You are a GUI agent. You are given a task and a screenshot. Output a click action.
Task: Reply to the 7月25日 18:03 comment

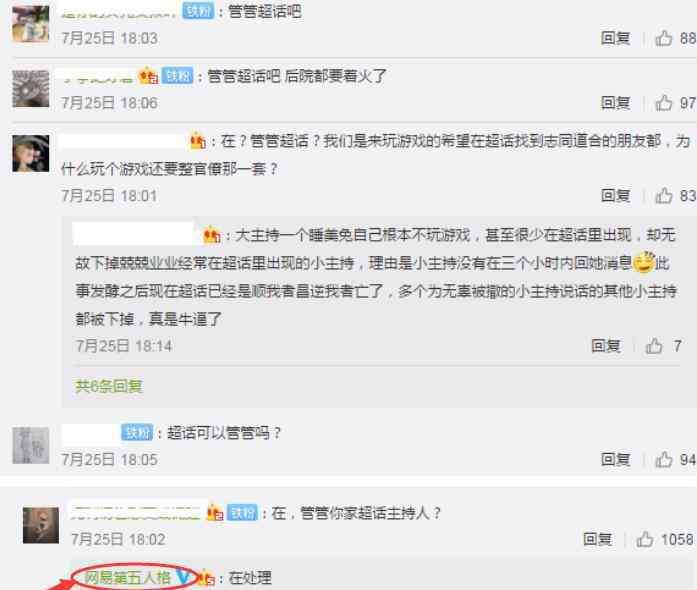pyautogui.click(x=615, y=38)
